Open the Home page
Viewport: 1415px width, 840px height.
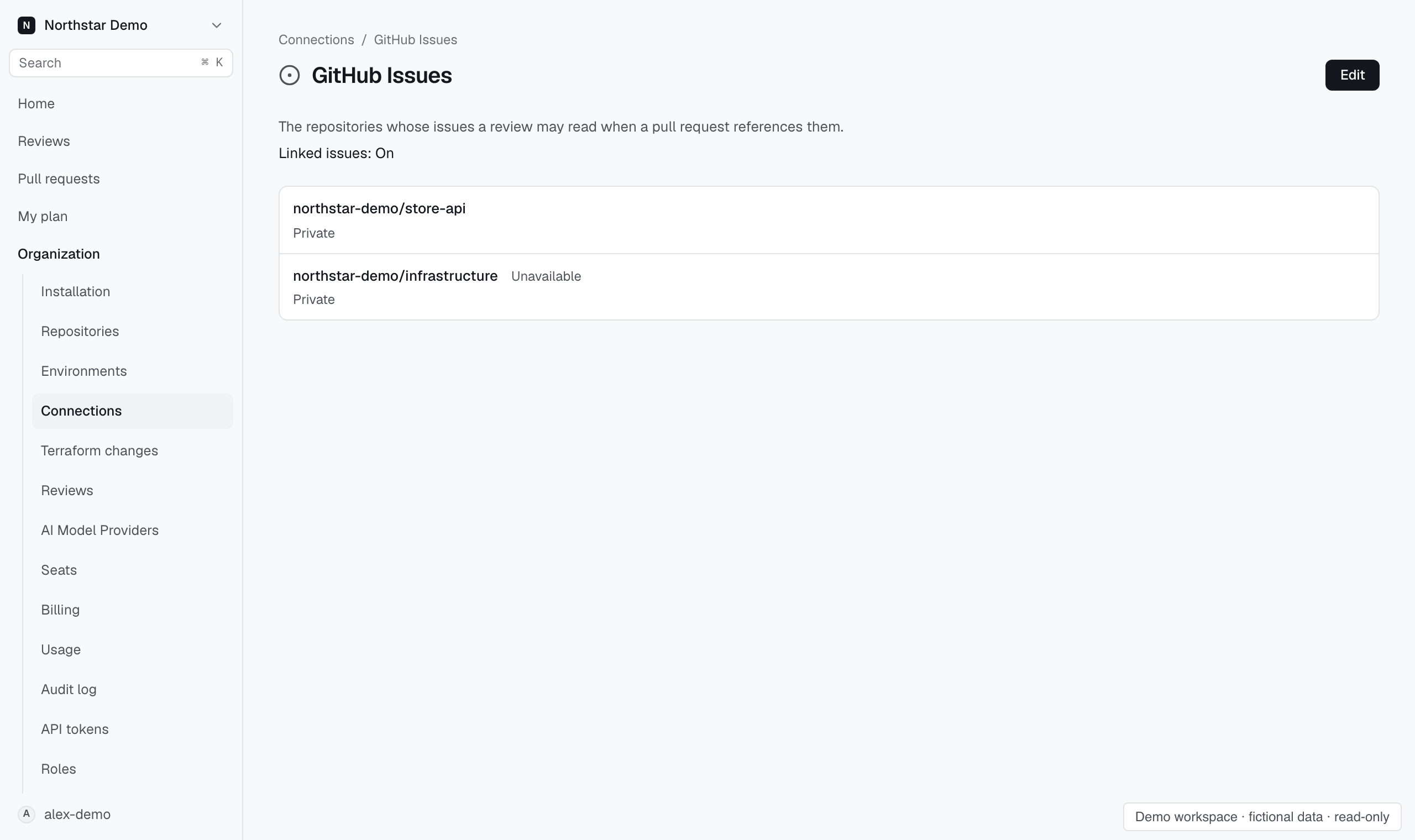point(36,103)
